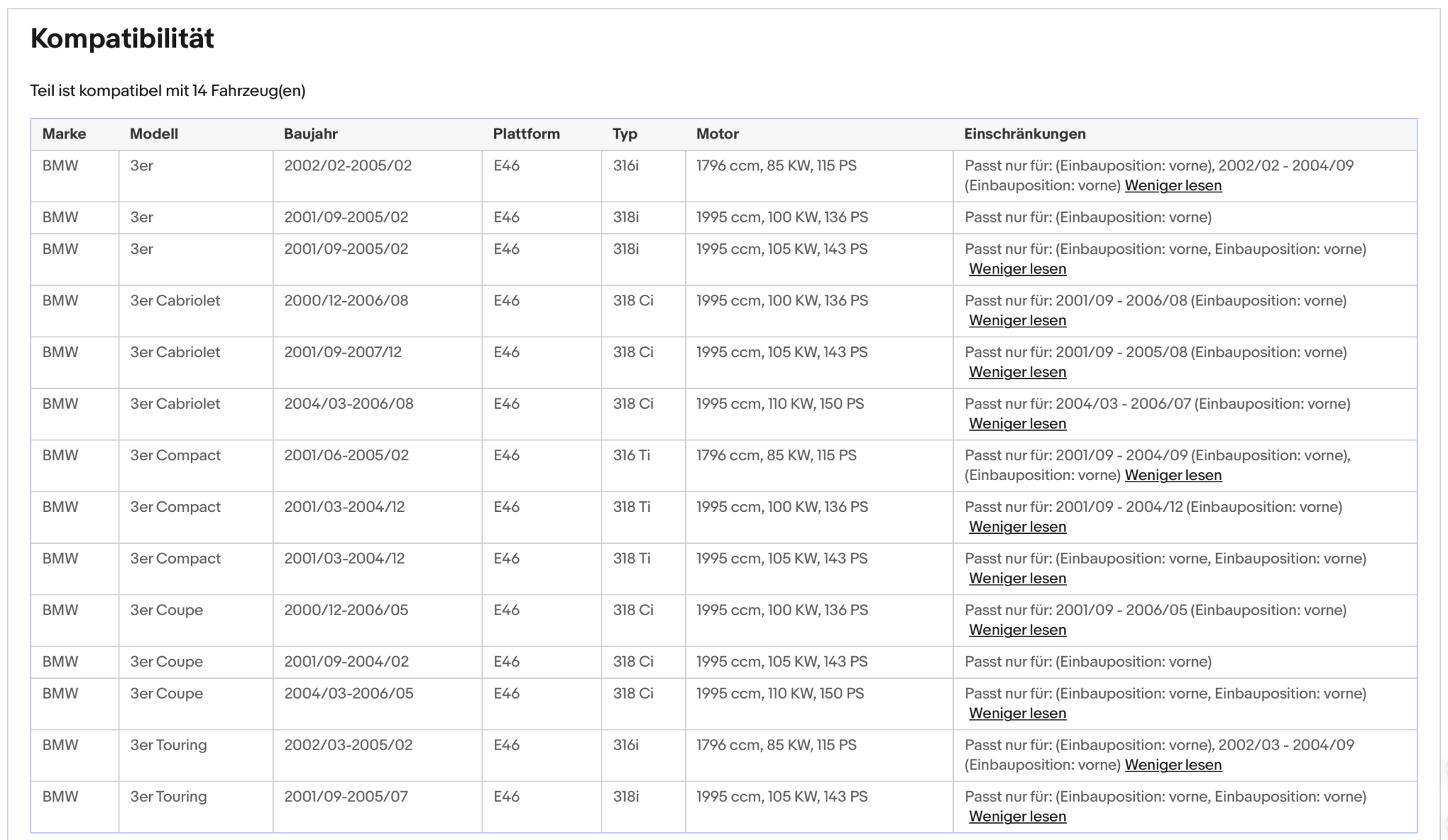Click the 'Marke' column header

click(x=64, y=134)
